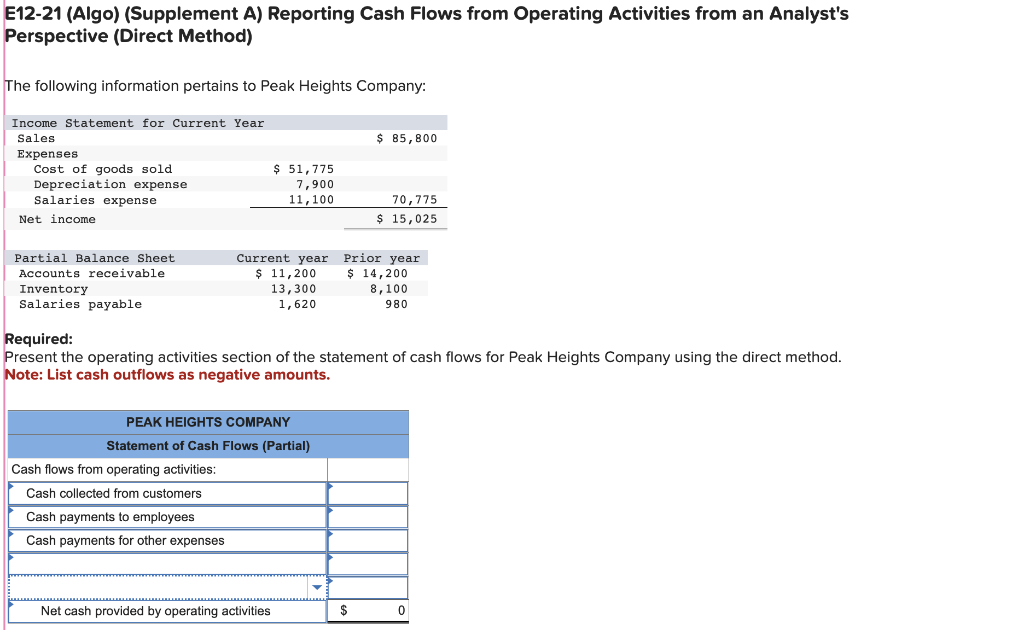Click the Cash payments for other expenses amount field
The width and height of the screenshot is (1024, 641).
pos(368,540)
